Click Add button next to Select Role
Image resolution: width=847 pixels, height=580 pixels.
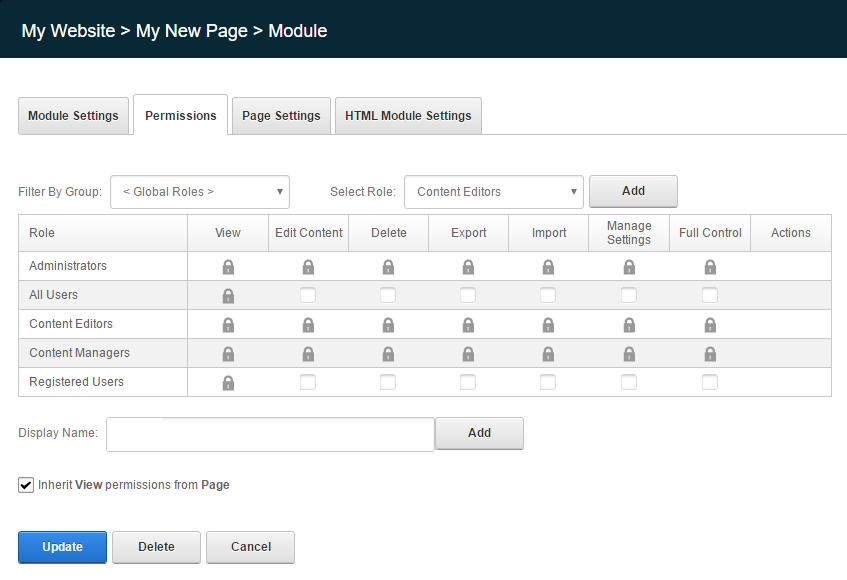(x=633, y=191)
